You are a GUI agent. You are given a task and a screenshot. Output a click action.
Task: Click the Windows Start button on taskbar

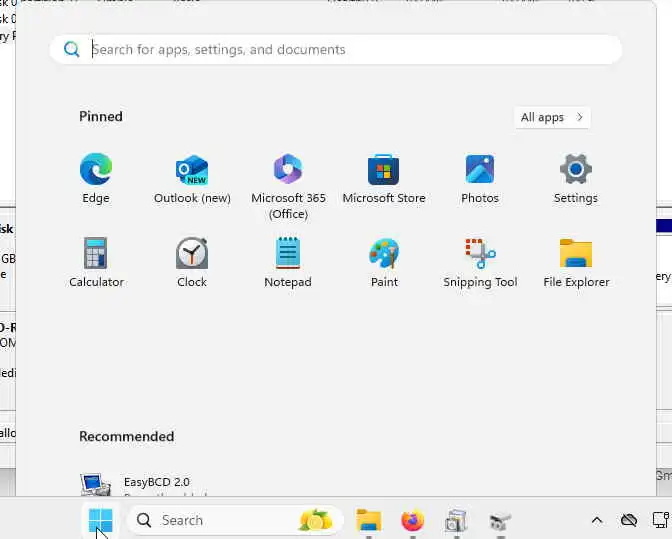(100, 520)
